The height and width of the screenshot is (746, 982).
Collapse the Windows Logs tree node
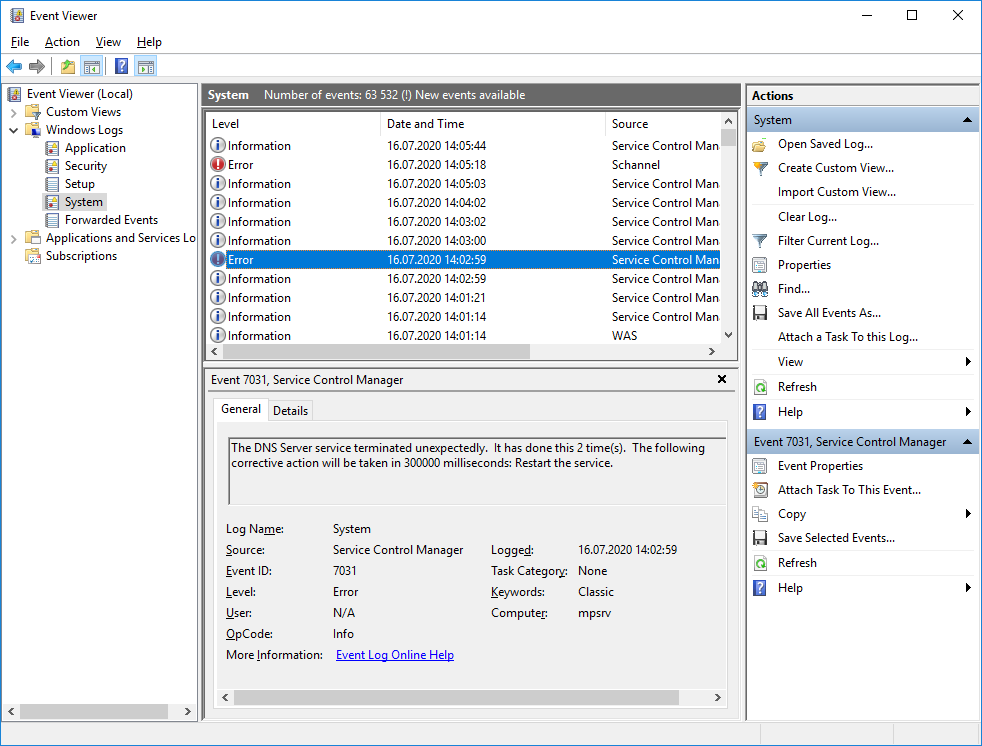pyautogui.click(x=14, y=130)
